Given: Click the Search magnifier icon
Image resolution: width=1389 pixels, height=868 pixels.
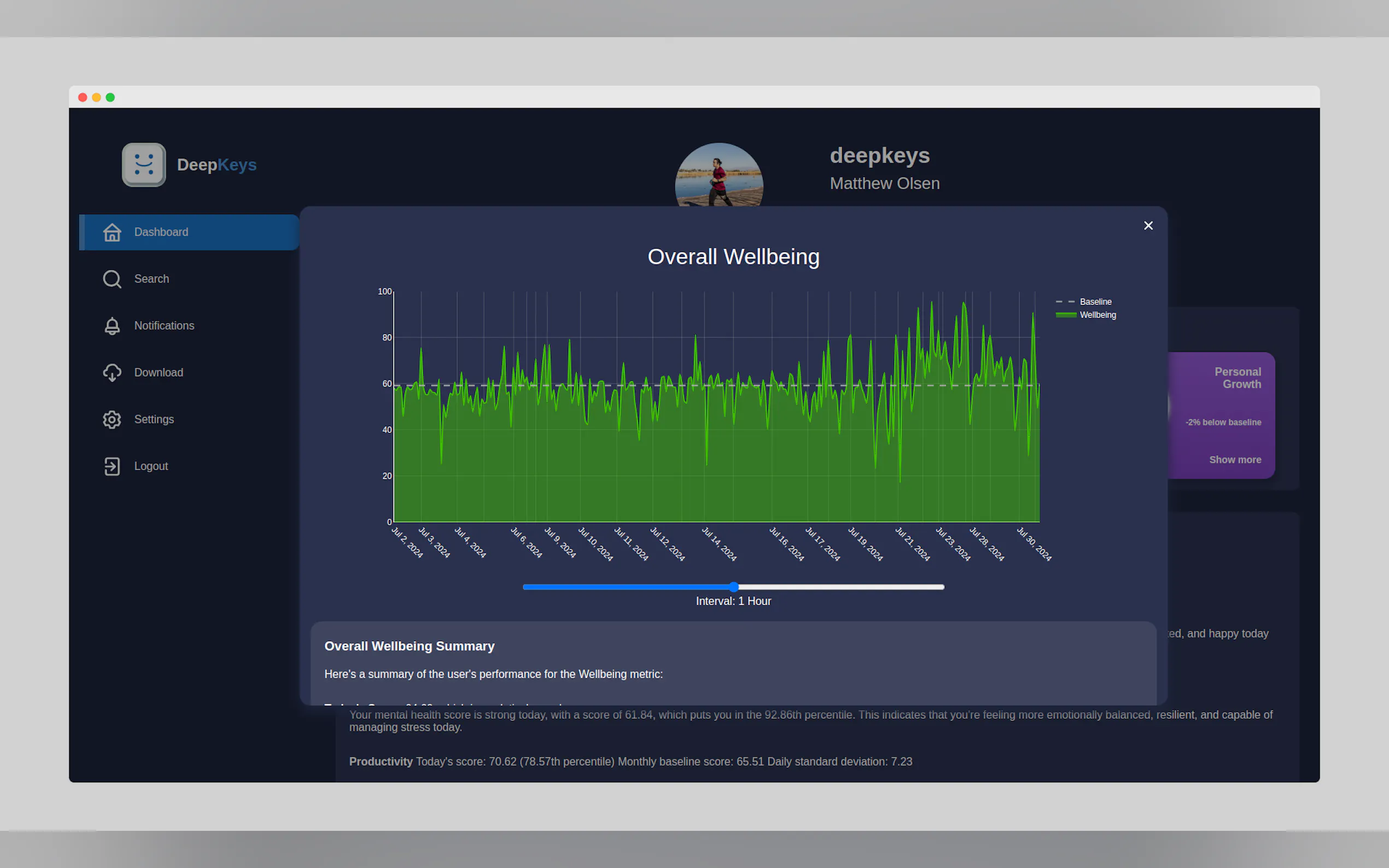Looking at the screenshot, I should 112,279.
